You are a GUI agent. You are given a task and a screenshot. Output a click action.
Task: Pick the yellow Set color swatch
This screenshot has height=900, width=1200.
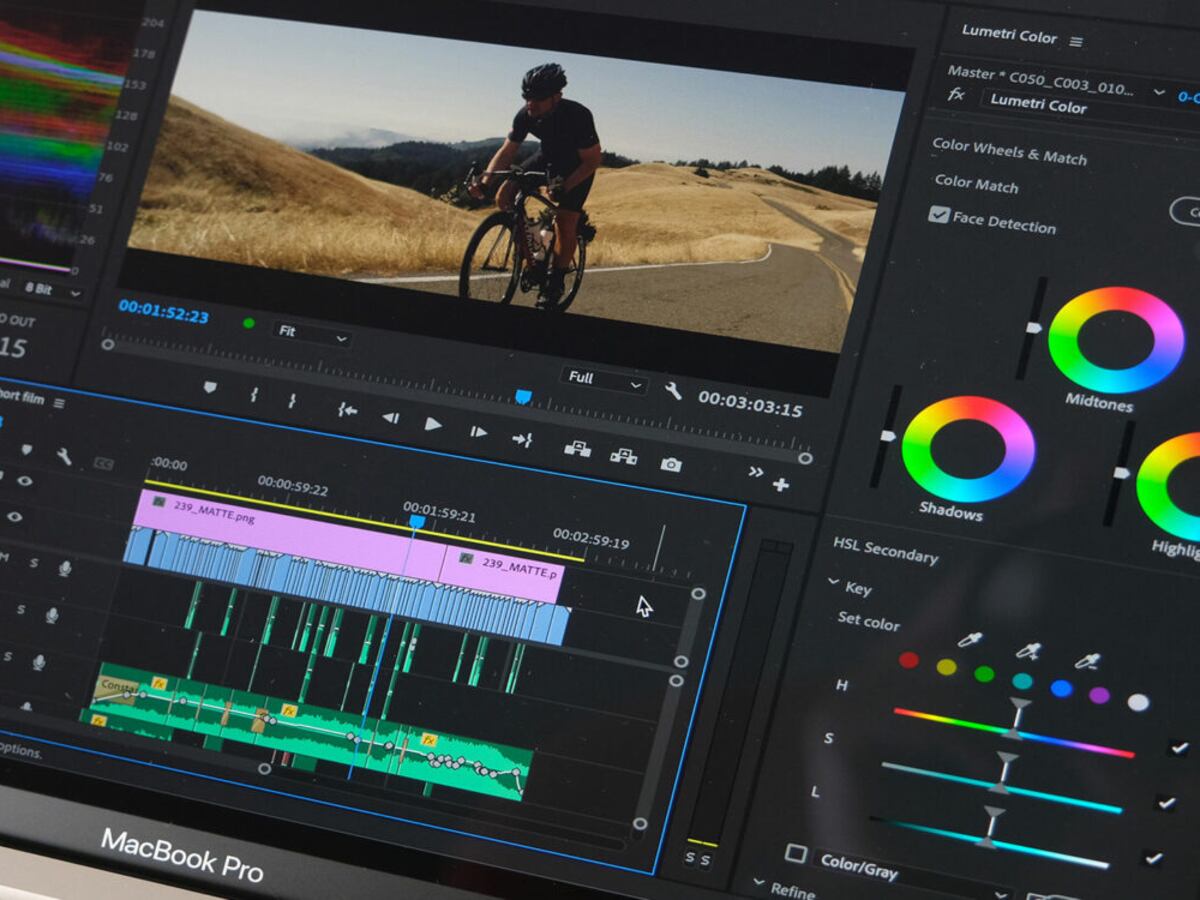[946, 667]
